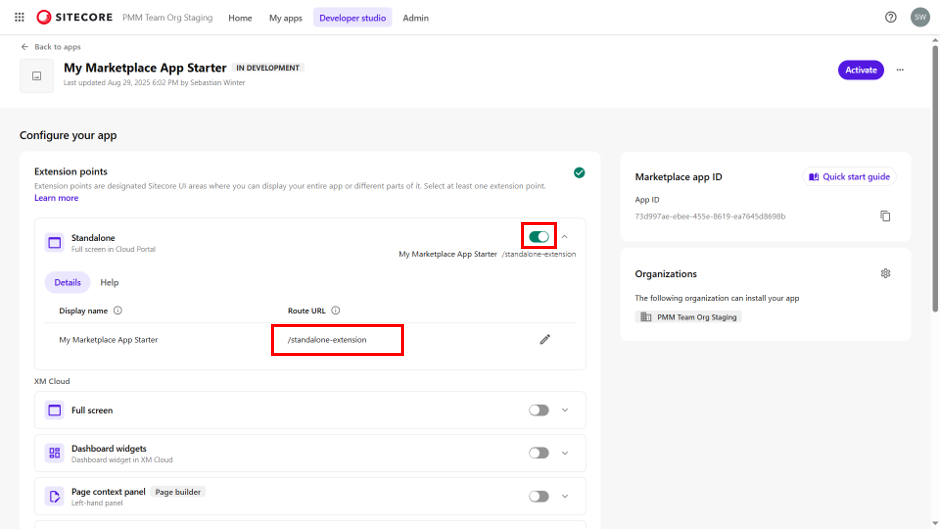Screen dimensions: 940x529
Task: Expand the Full screen section chevron
Action: [565, 410]
